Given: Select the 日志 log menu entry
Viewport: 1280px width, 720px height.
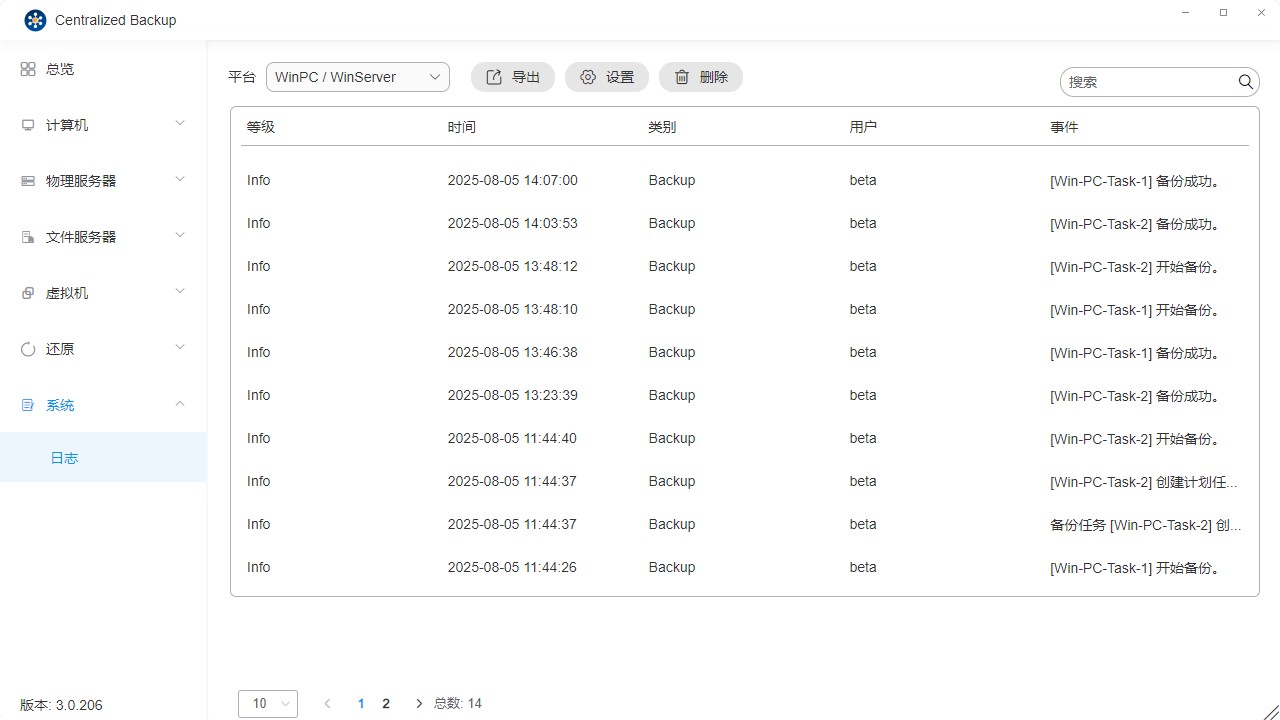Looking at the screenshot, I should point(64,457).
